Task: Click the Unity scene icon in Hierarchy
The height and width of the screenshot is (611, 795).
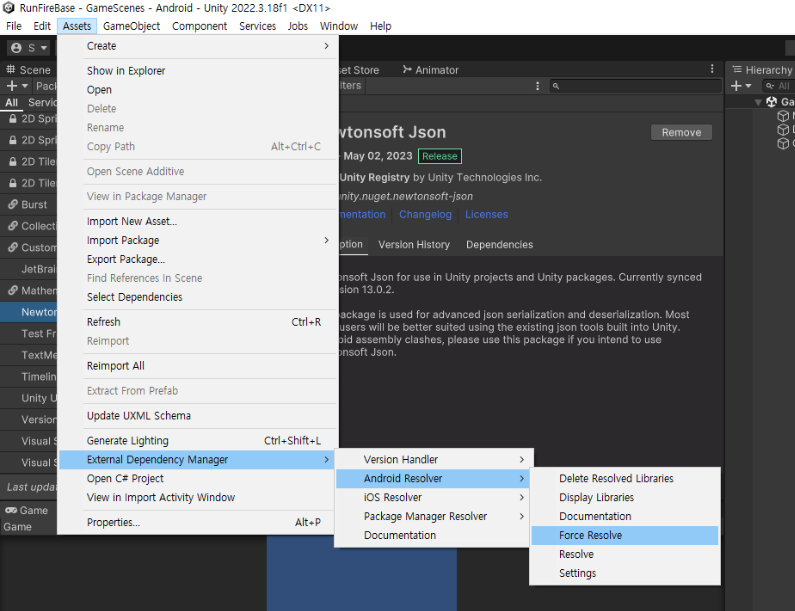Action: point(772,102)
